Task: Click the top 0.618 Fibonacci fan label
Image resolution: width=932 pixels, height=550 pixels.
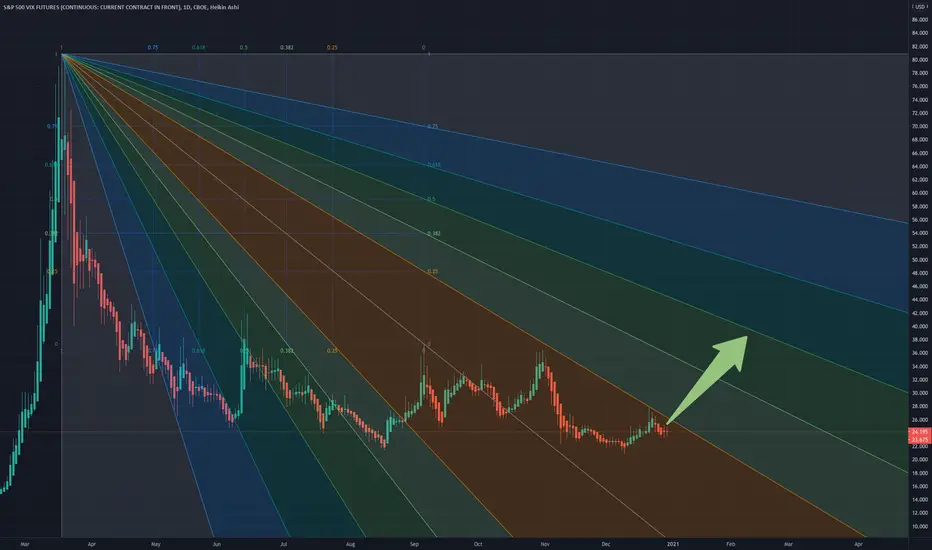Action: 199,48
